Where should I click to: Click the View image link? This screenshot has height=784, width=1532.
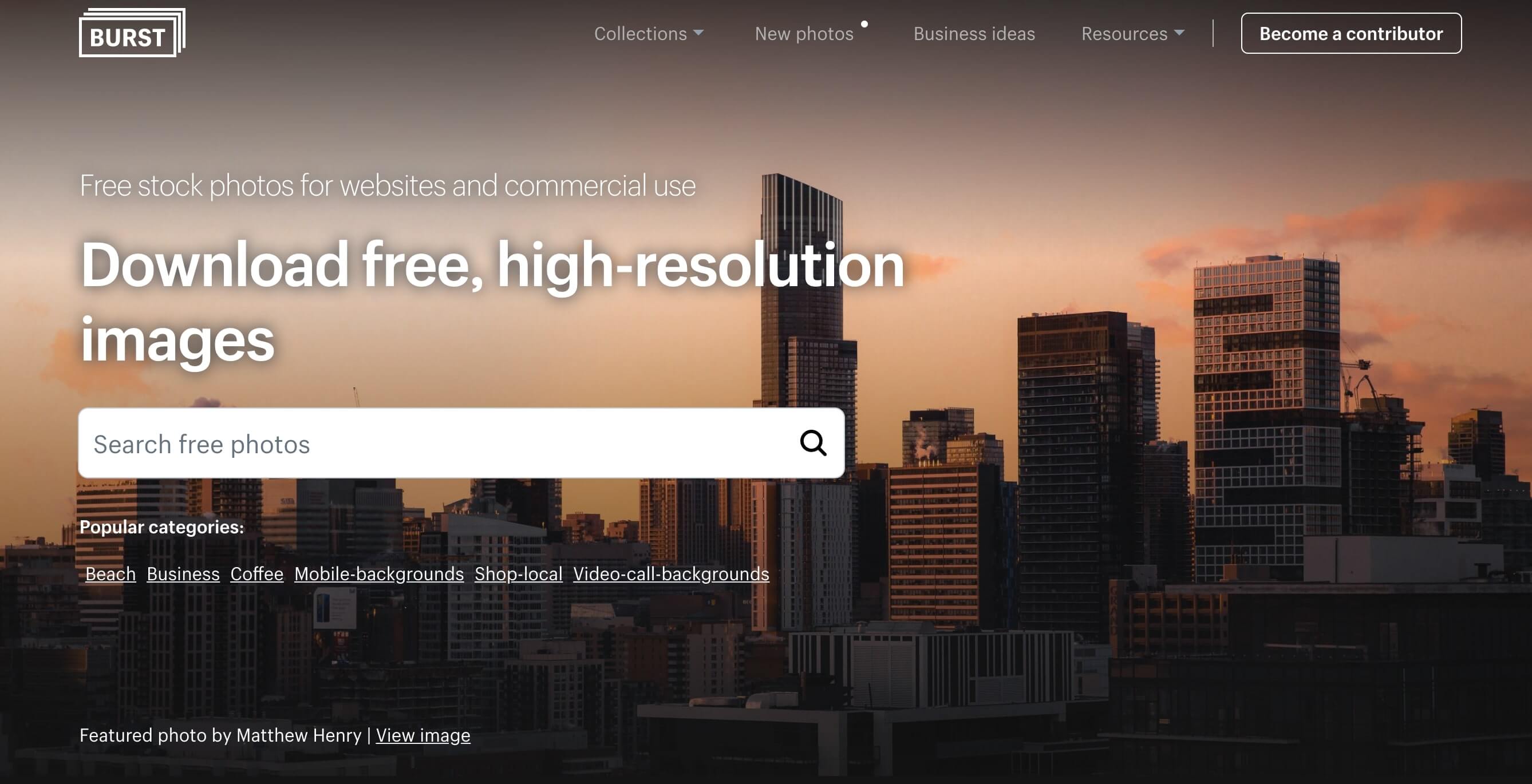click(423, 735)
